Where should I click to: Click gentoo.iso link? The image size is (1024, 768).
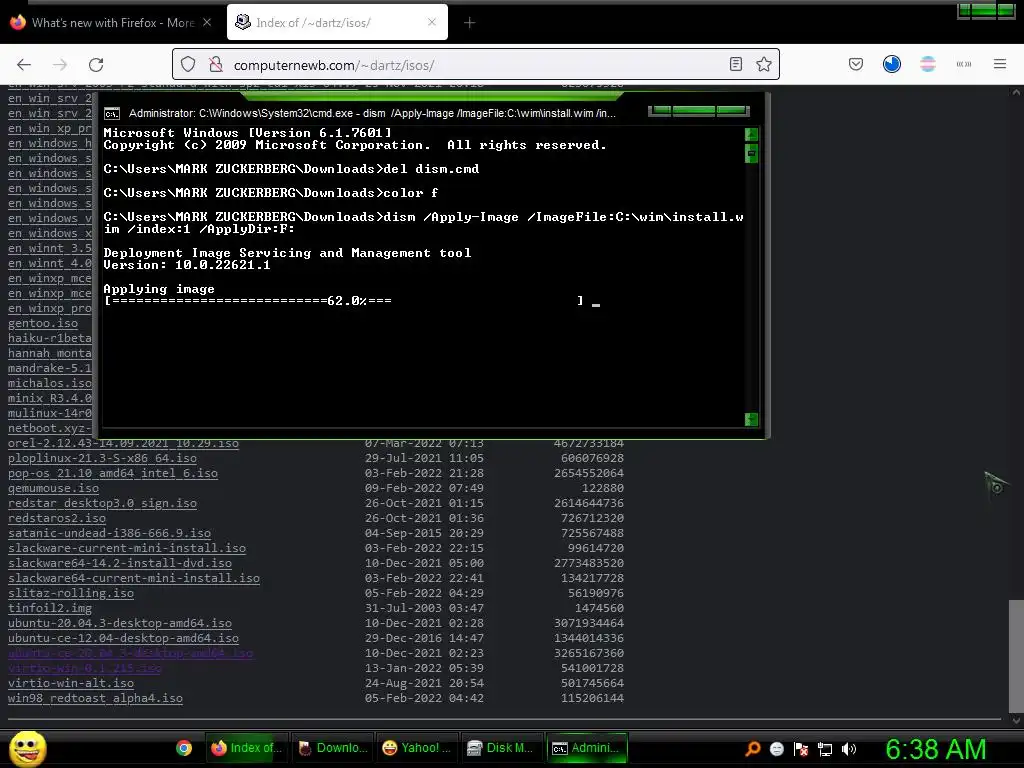click(43, 323)
